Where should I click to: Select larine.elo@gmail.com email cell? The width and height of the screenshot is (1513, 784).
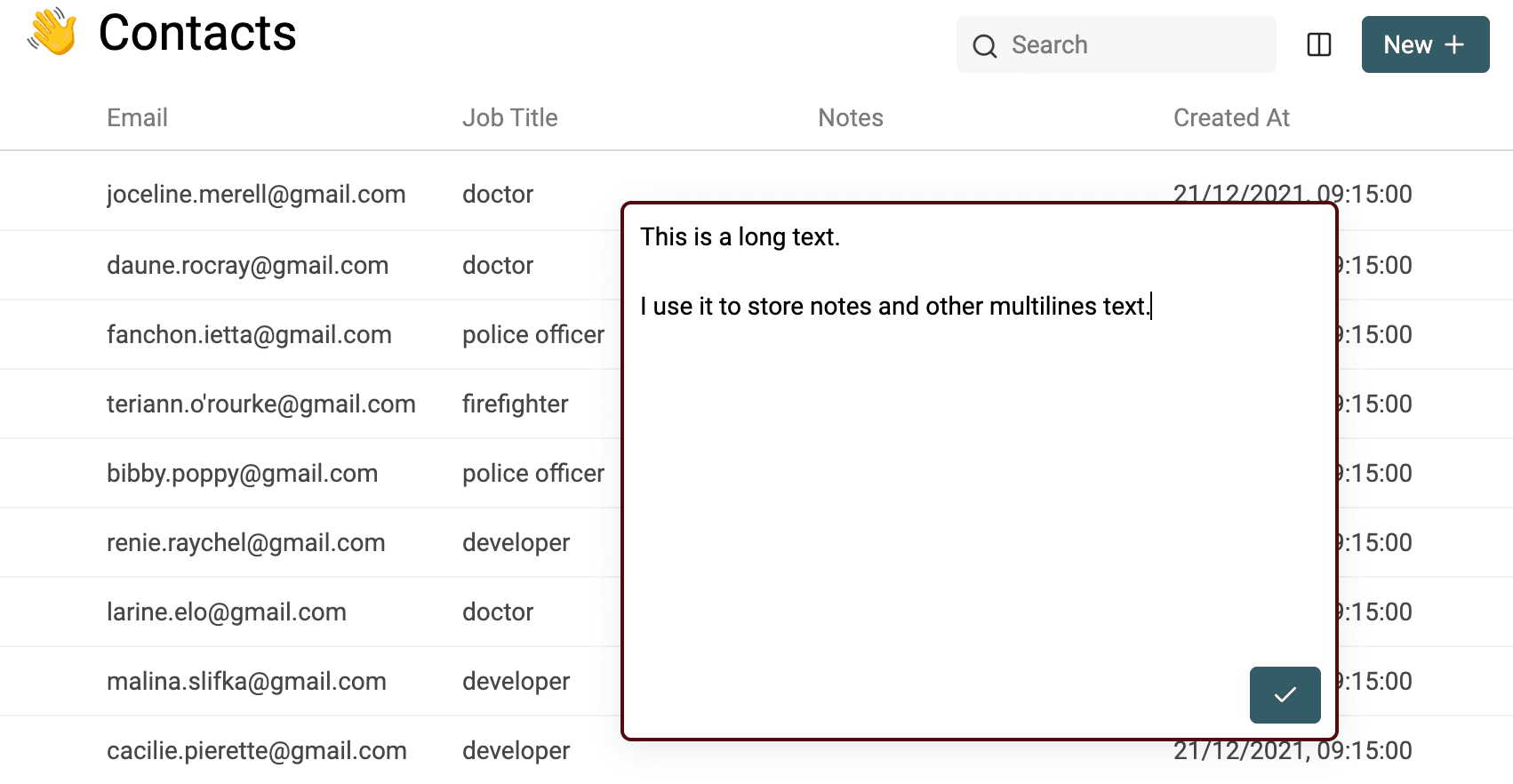pos(226,612)
